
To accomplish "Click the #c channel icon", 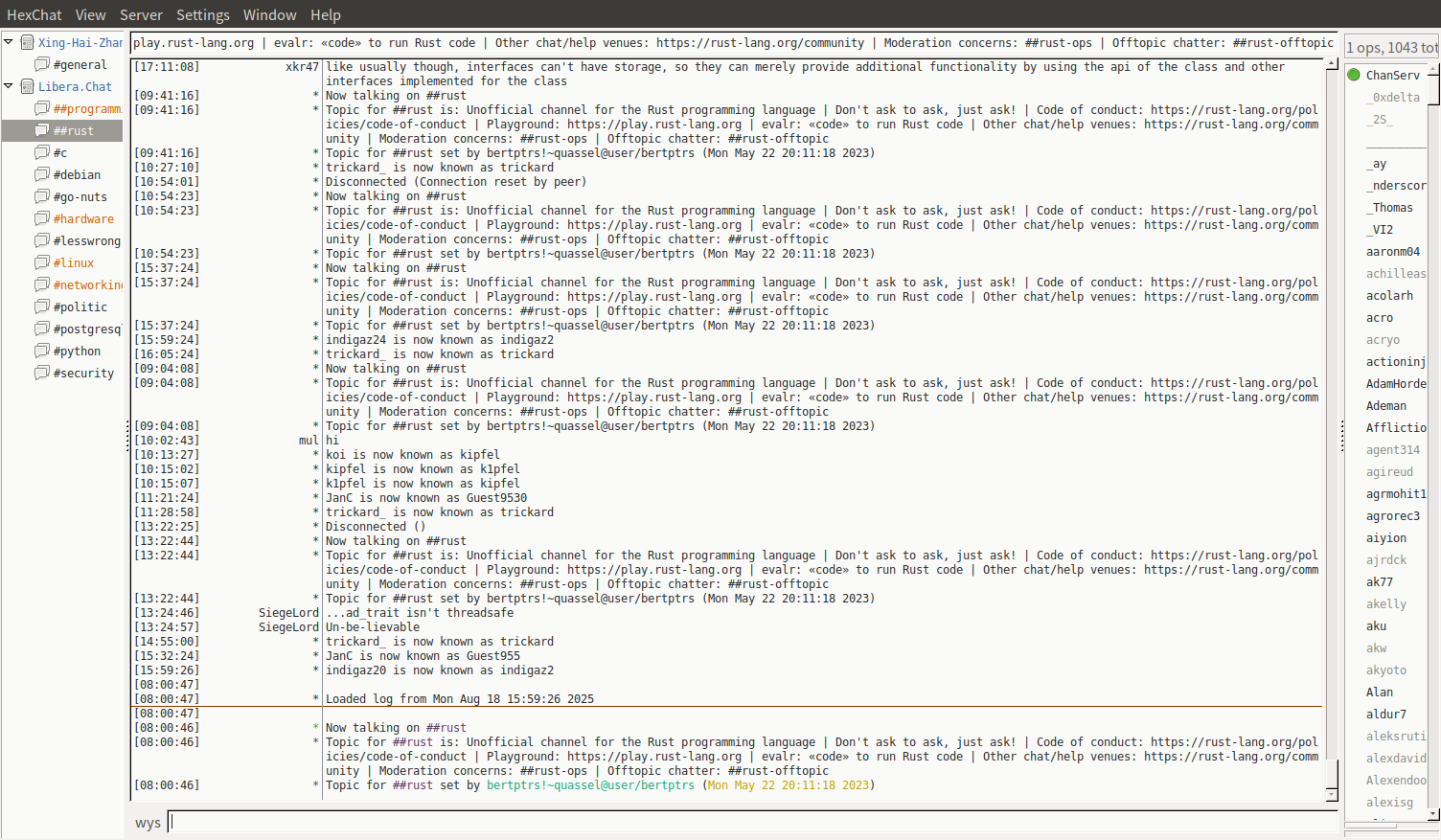I will coord(42,152).
